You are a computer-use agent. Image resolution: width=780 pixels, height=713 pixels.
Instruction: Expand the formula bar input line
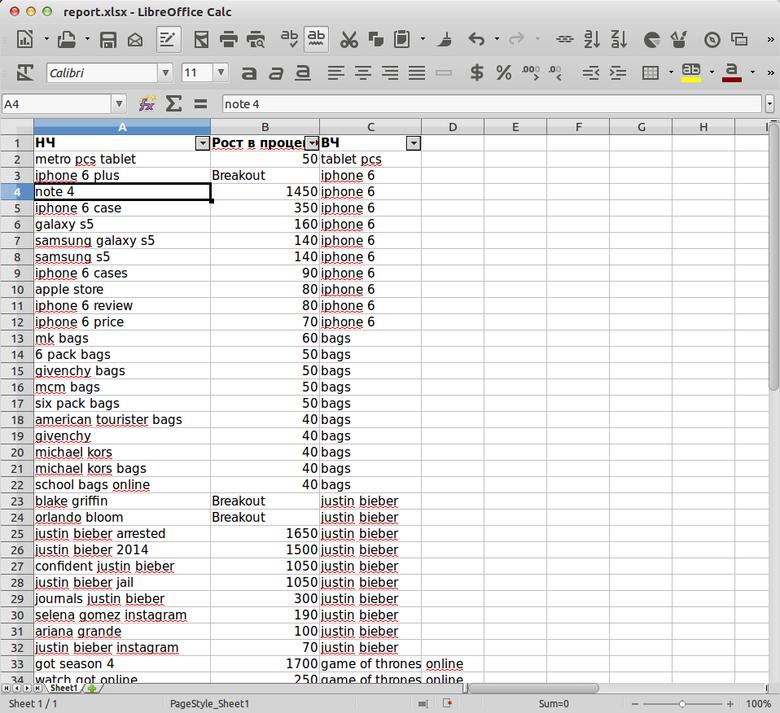[x=770, y=104]
